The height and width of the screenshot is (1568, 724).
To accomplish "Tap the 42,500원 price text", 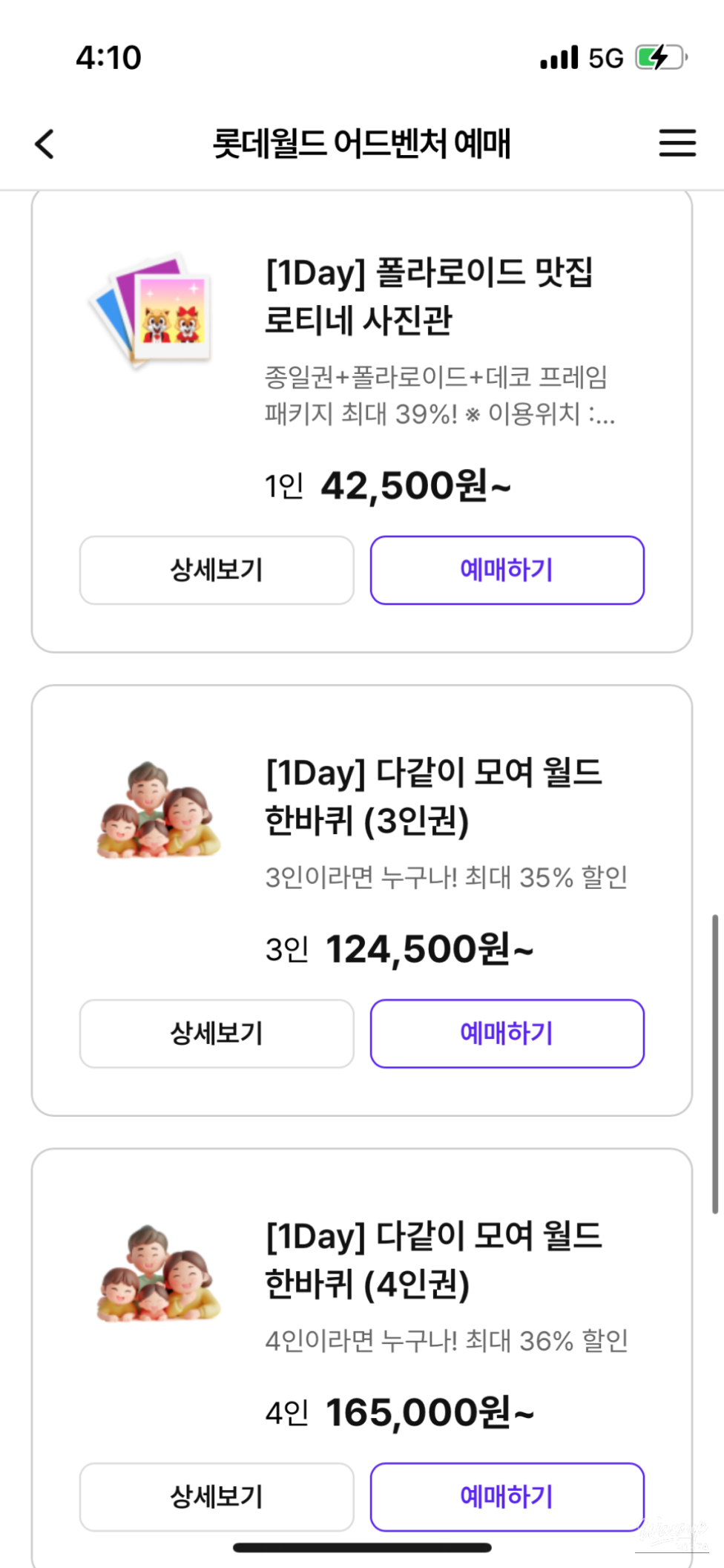I will point(415,487).
